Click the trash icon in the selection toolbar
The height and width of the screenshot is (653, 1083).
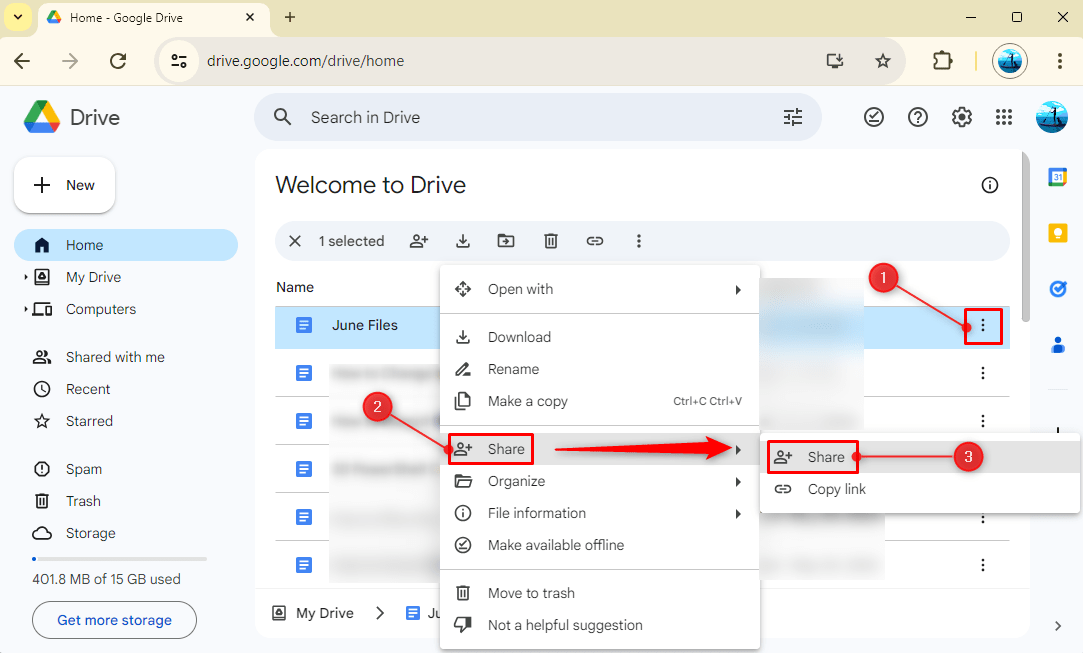(551, 241)
